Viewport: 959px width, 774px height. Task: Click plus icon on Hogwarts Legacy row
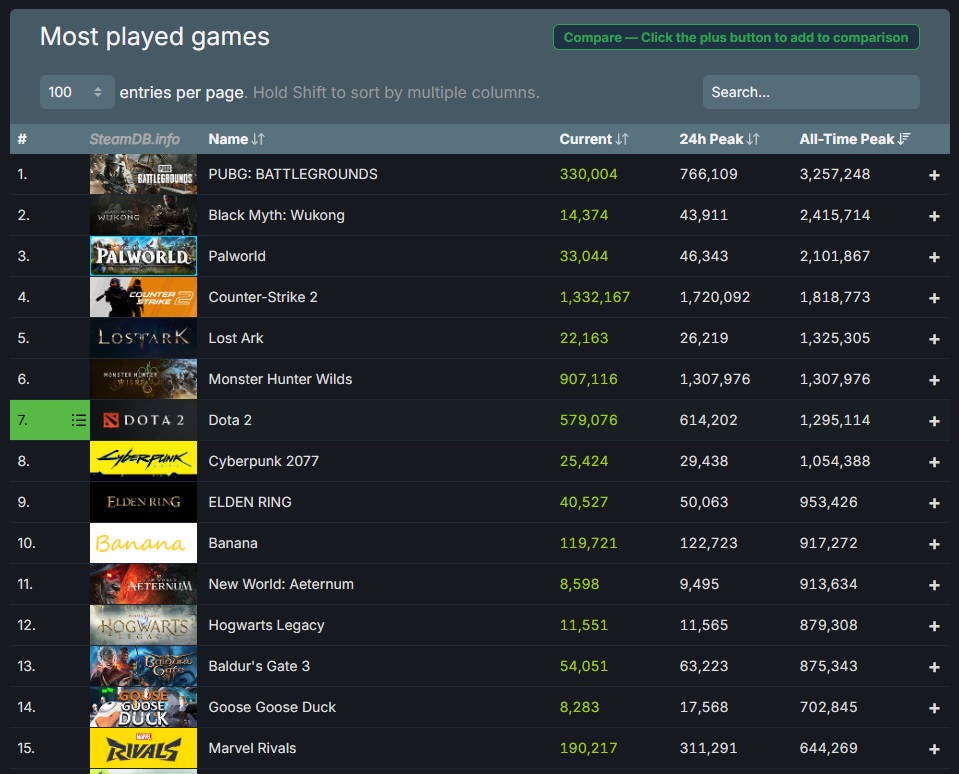[934, 626]
